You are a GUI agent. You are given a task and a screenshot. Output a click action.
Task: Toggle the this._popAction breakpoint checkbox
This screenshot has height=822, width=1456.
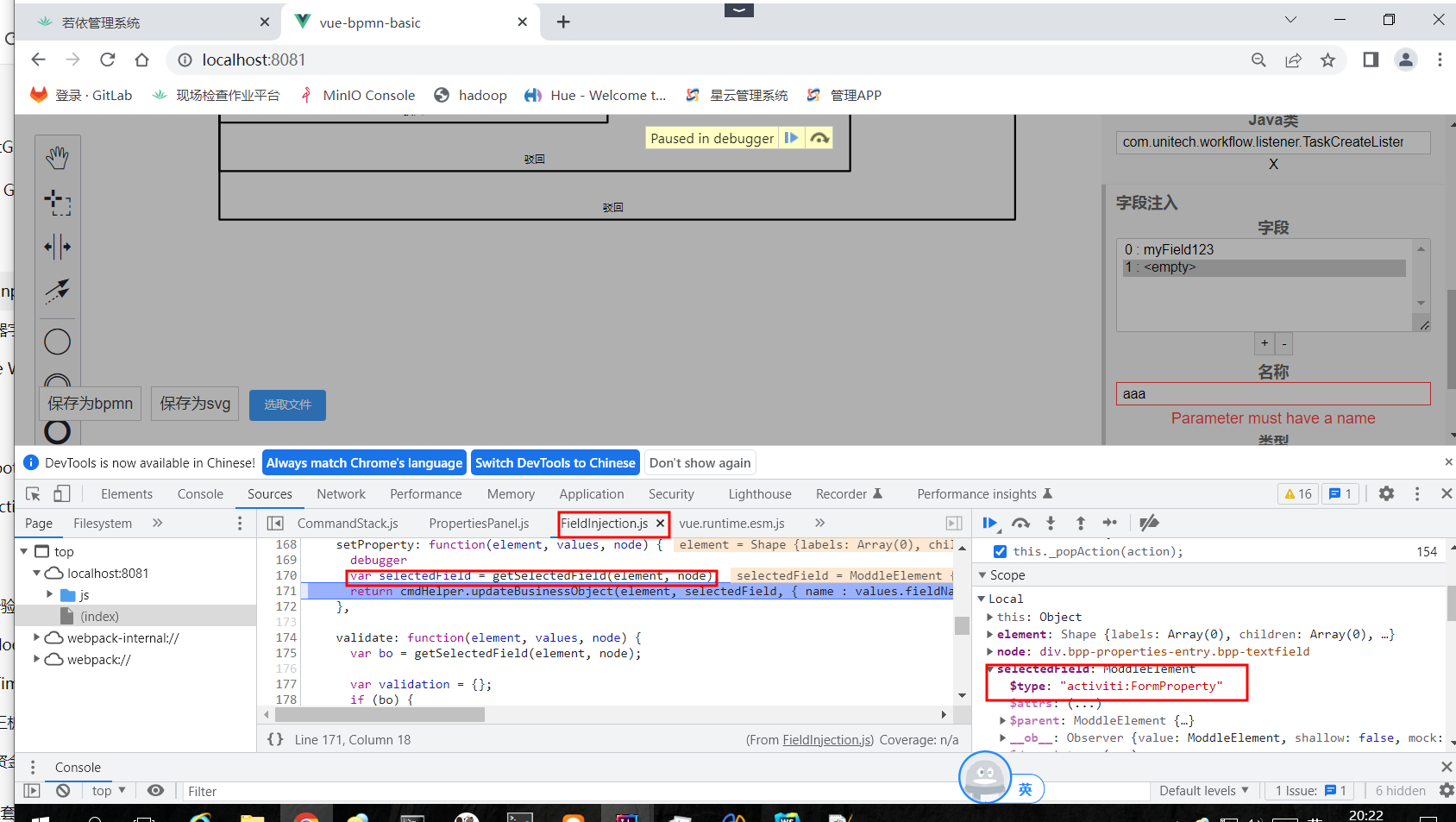[1000, 551]
